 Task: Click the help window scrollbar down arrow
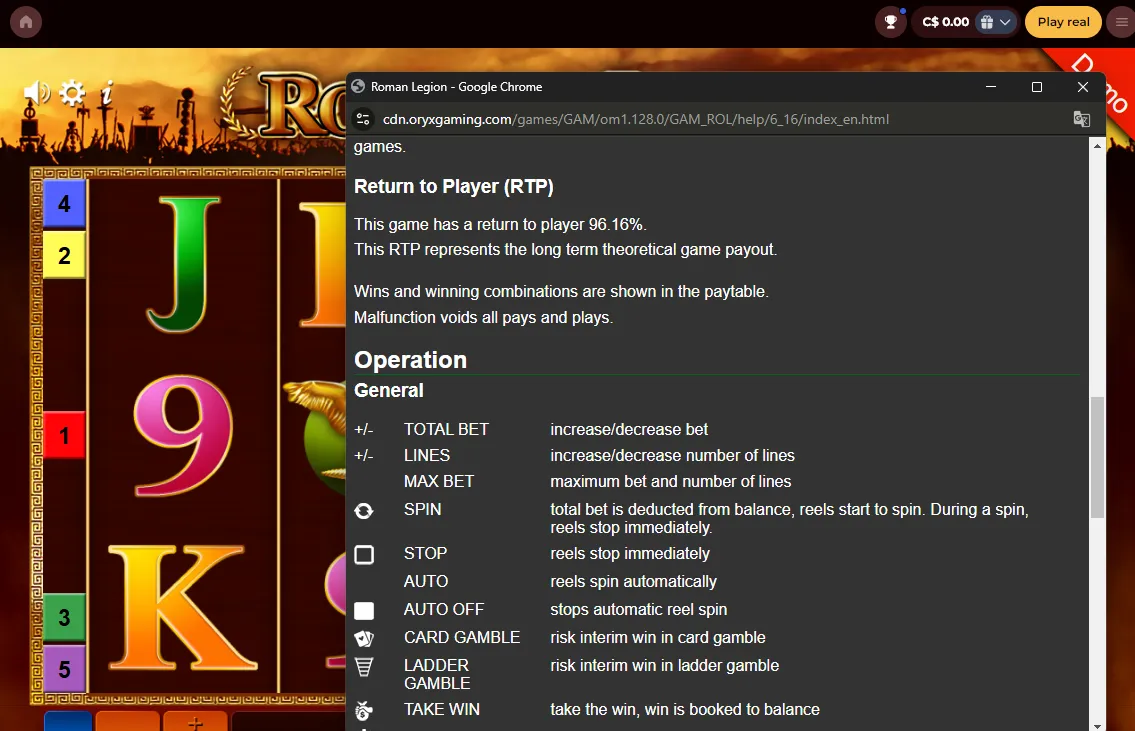click(x=1097, y=725)
